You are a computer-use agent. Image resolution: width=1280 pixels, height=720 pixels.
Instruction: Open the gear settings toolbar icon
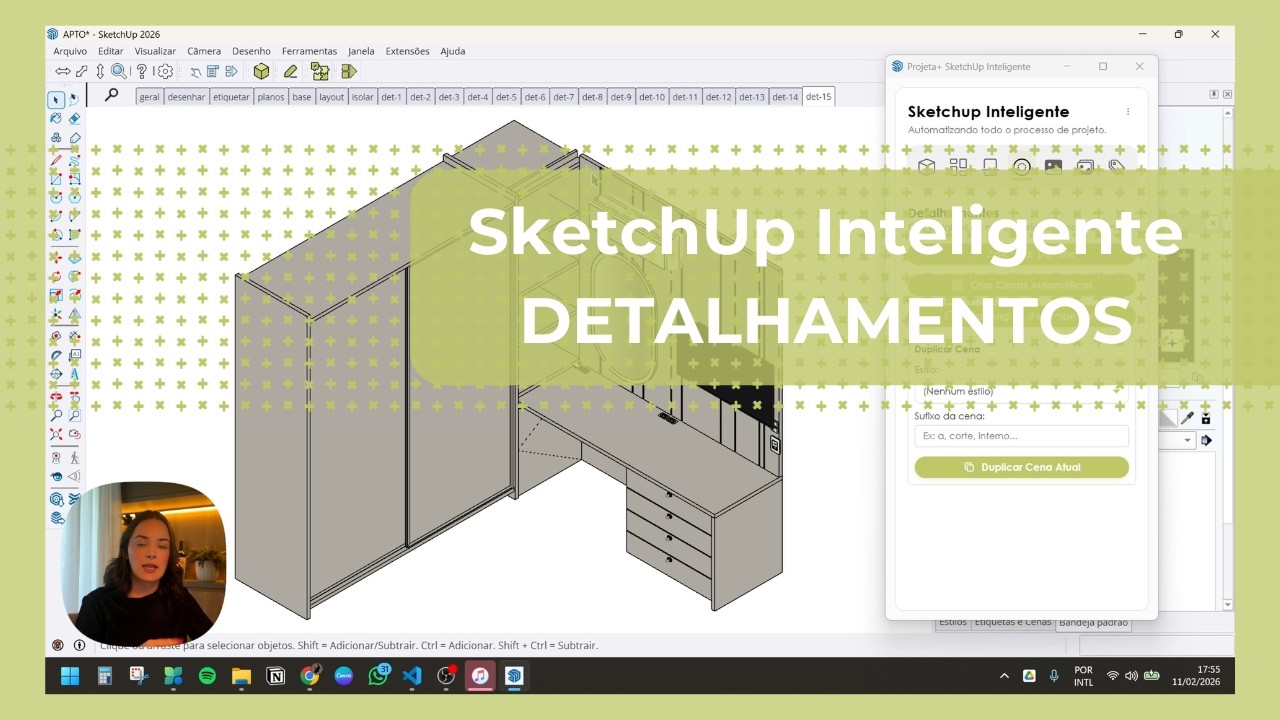(x=165, y=71)
